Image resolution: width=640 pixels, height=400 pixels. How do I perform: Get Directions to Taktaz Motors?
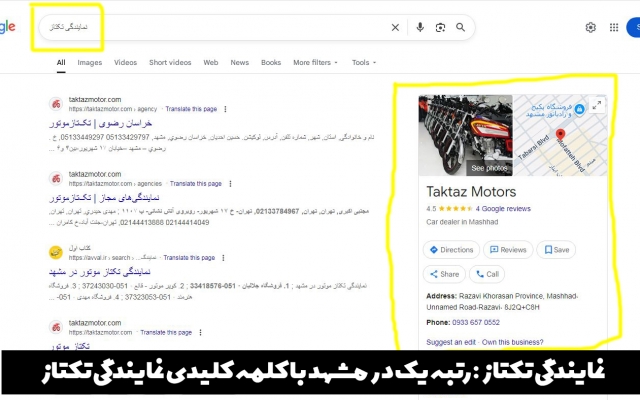pyautogui.click(x=451, y=250)
